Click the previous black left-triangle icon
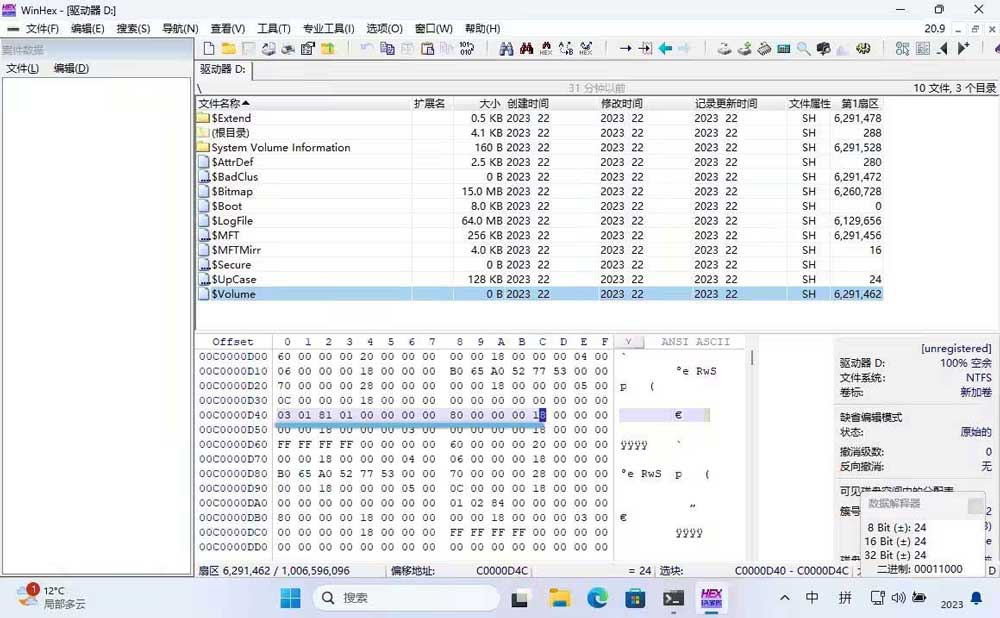The width and height of the screenshot is (1000, 618). pos(943,48)
